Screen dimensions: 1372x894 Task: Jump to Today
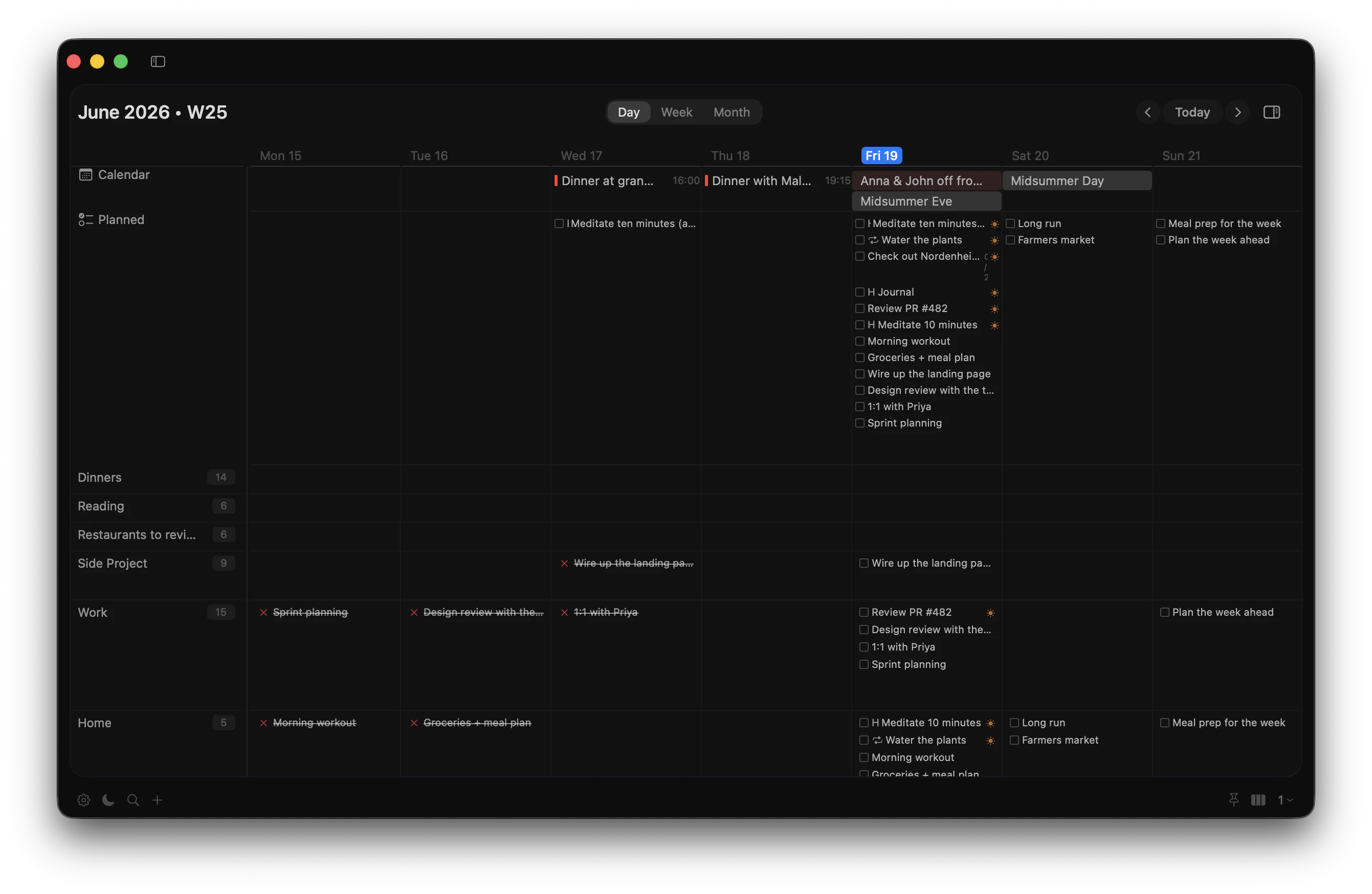coord(1192,112)
